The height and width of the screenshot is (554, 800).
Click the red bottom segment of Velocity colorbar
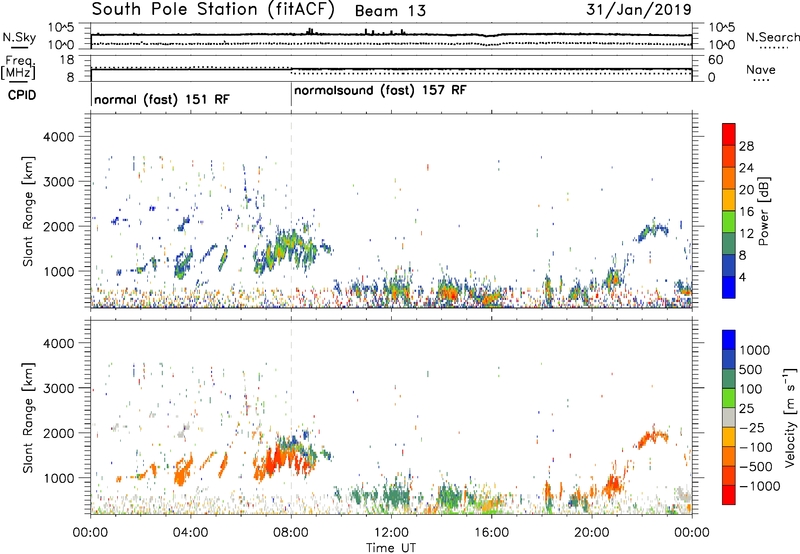click(x=729, y=495)
